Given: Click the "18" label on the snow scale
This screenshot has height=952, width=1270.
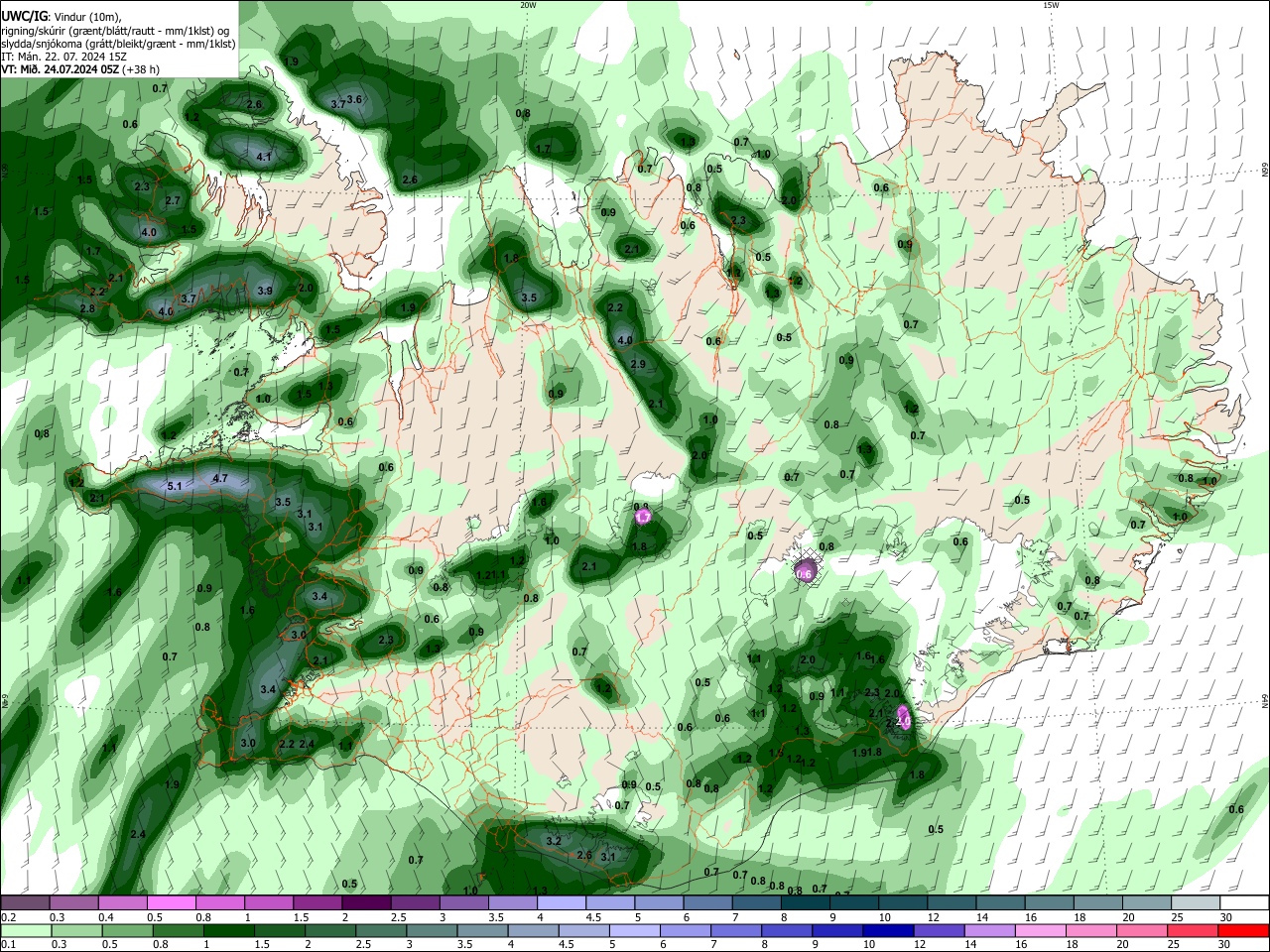Looking at the screenshot, I should pos(1079,917).
